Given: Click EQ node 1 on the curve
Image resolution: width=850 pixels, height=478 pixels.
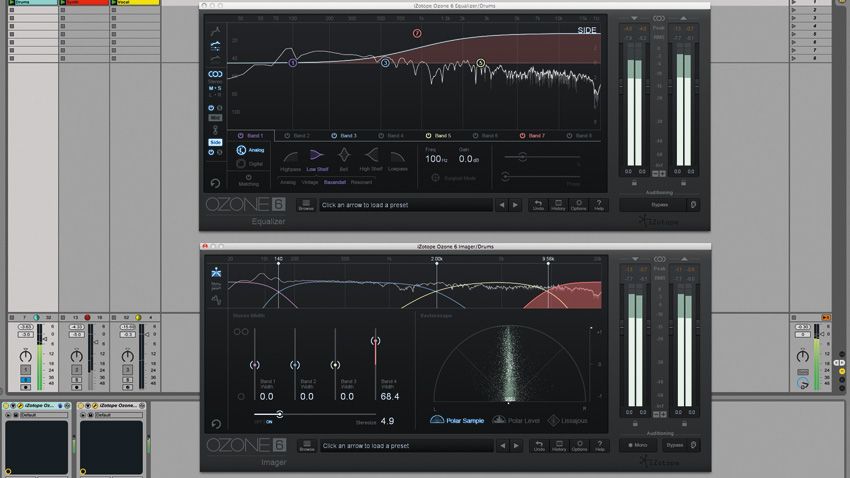Looking at the screenshot, I should [x=292, y=63].
